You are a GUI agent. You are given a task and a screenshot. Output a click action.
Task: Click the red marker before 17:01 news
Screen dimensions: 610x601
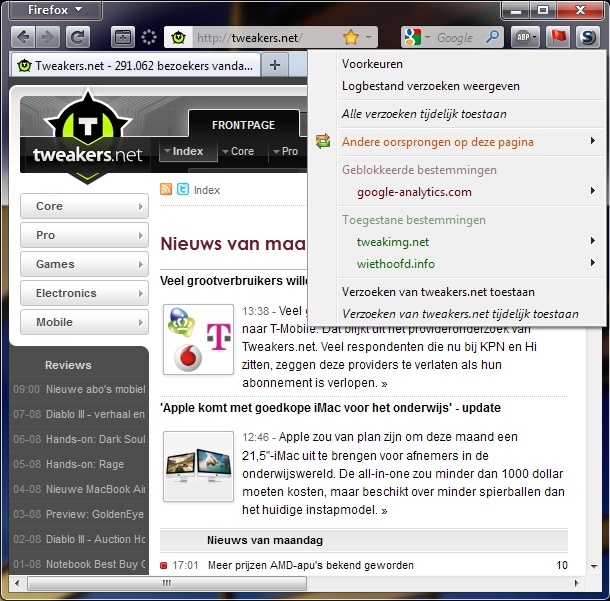click(164, 565)
